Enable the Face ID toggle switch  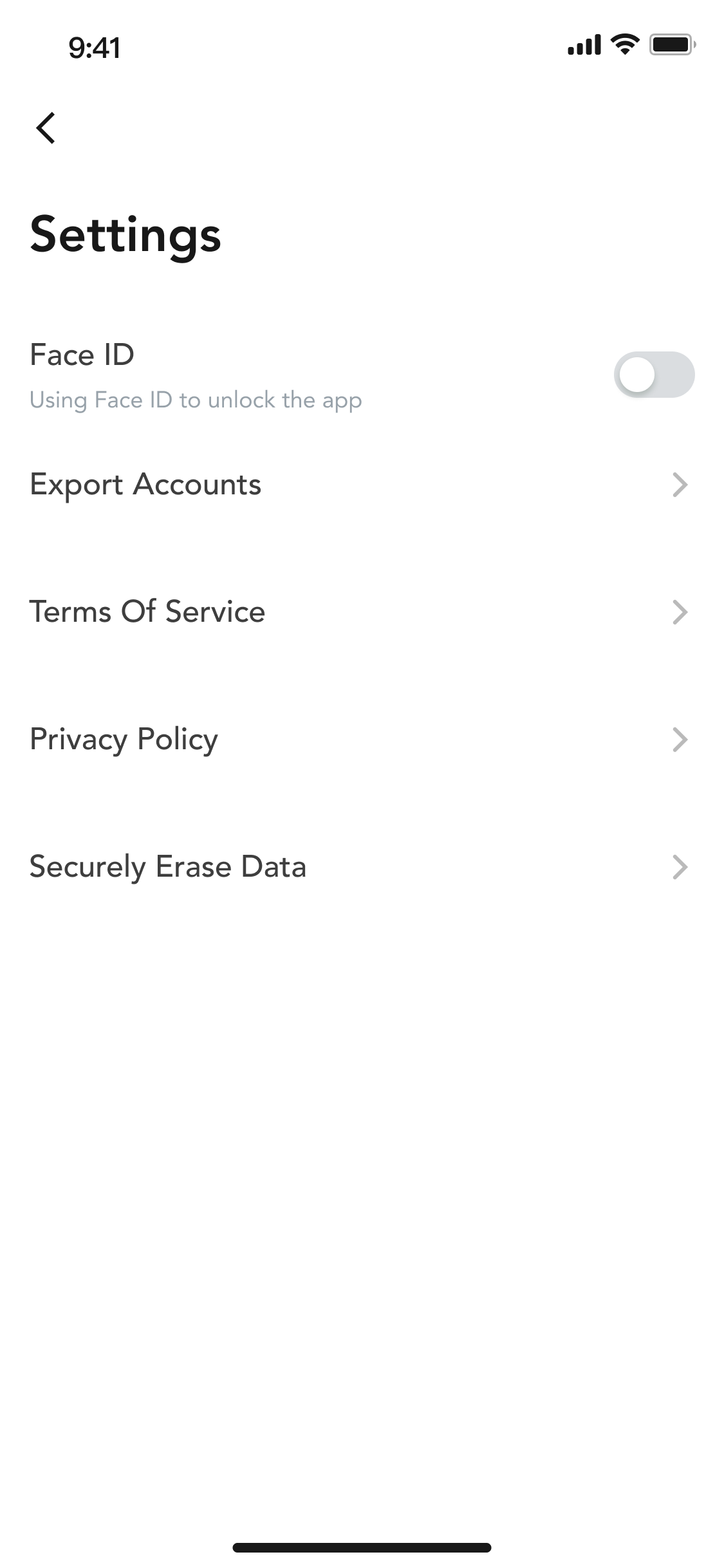tap(654, 375)
